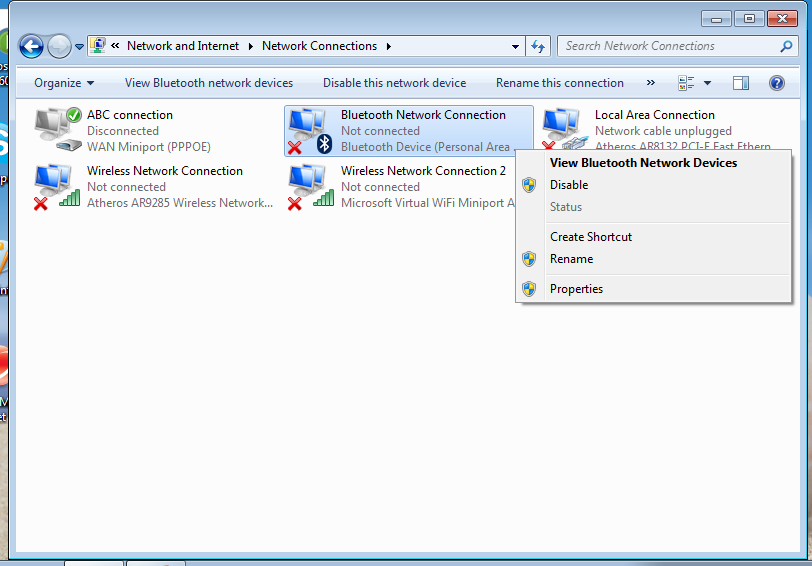Viewport: 812px width, 566px height.
Task: Show more toolbar commands via double chevron
Action: (650, 83)
